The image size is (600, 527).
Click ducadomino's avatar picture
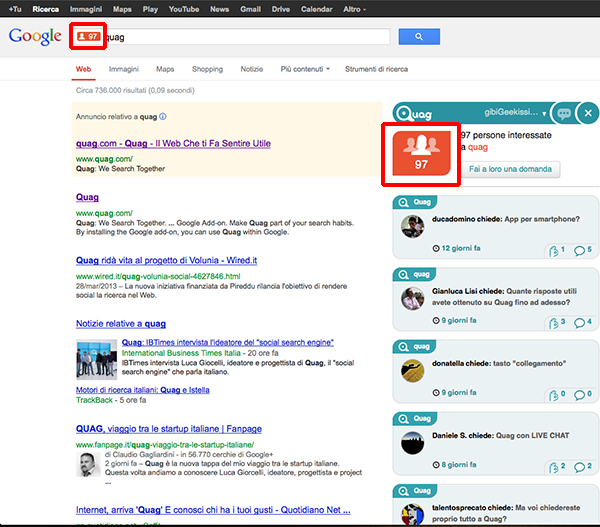pos(412,226)
